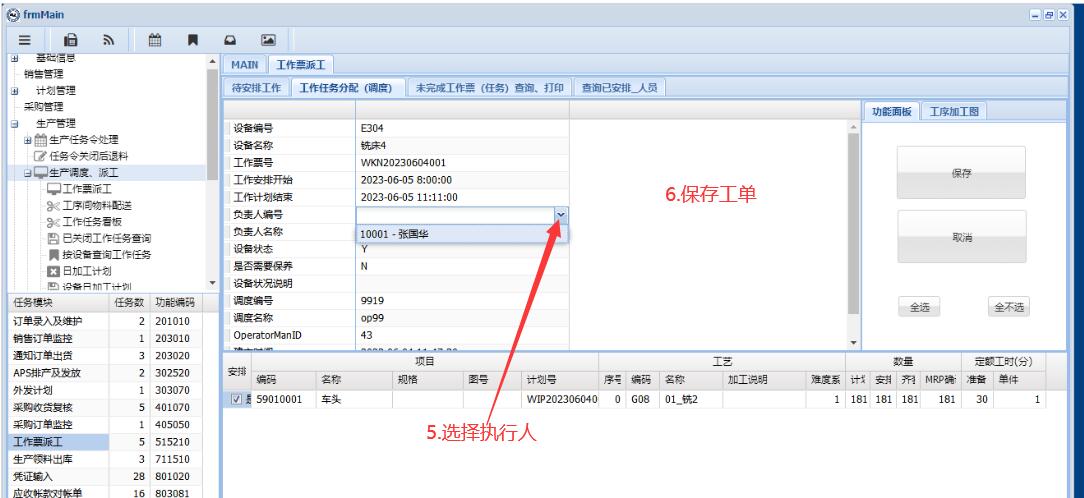Switch to the 待安排工作 tab
The image size is (1084, 498).
tap(256, 88)
